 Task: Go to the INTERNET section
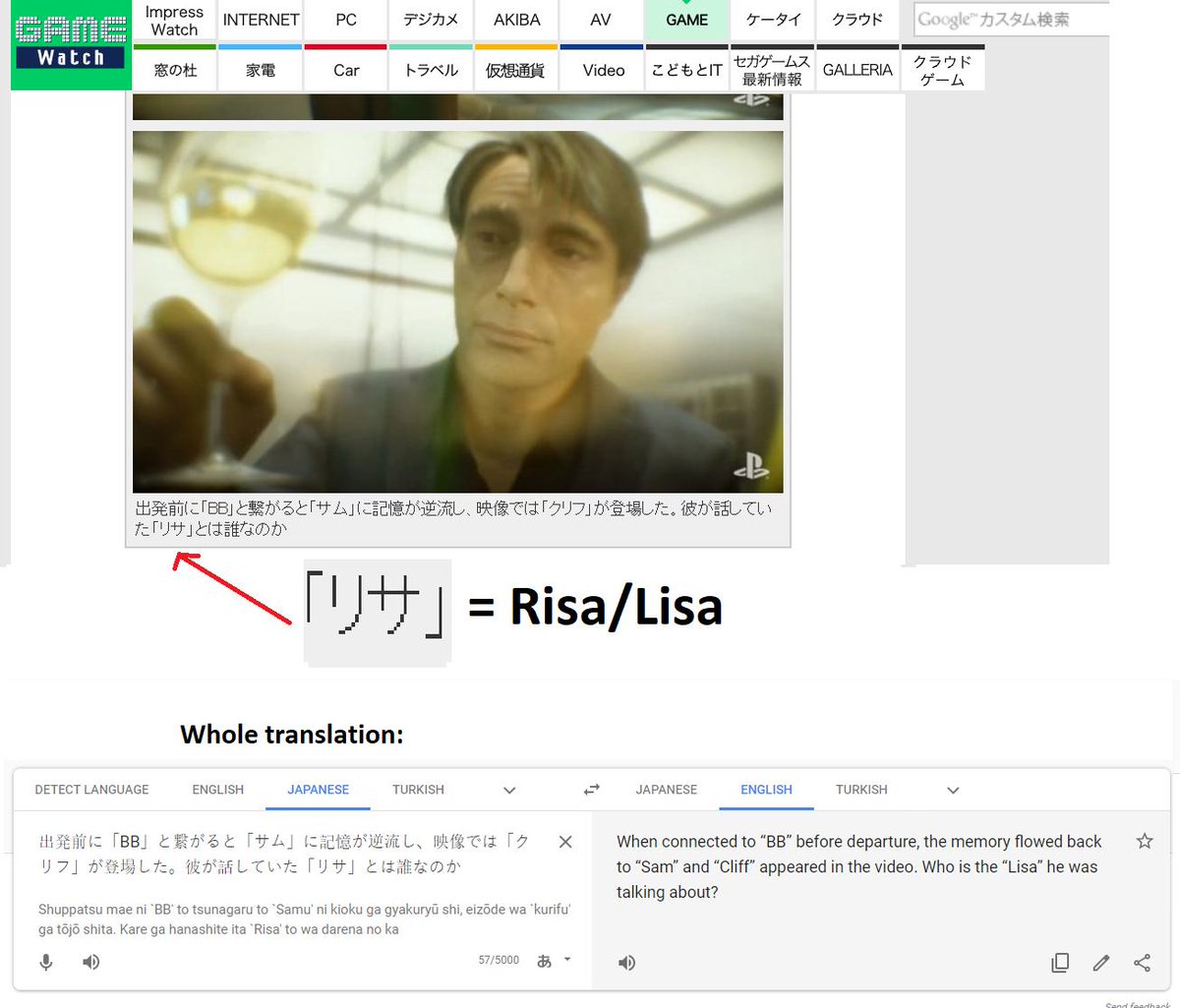point(261,21)
